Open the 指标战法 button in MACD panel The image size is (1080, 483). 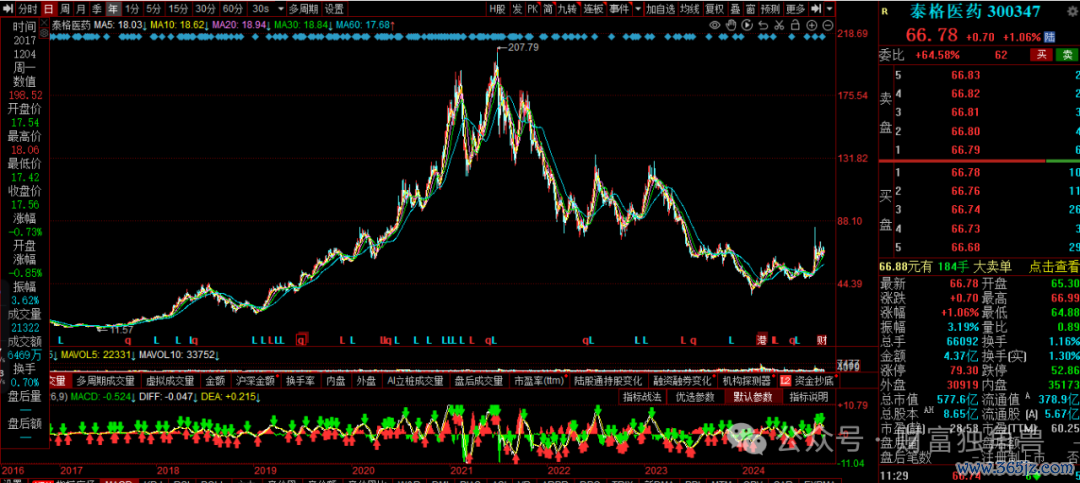click(643, 397)
